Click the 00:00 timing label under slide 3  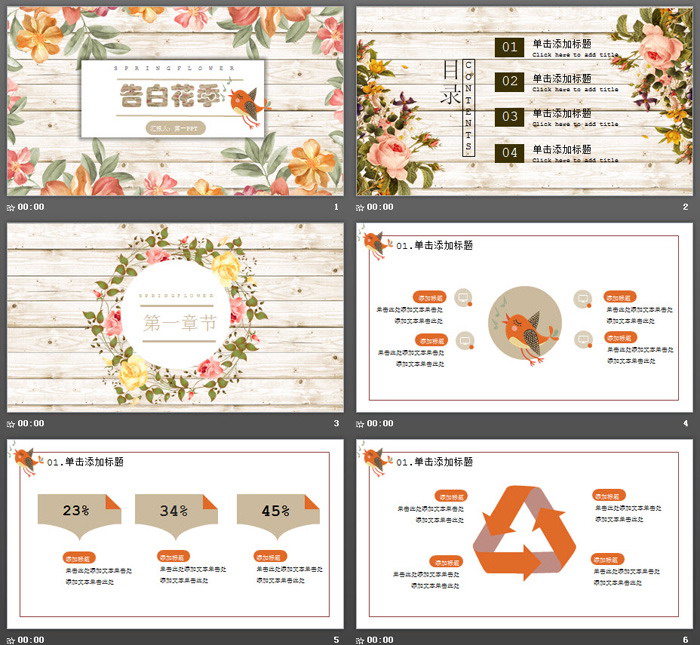pyautogui.click(x=31, y=423)
